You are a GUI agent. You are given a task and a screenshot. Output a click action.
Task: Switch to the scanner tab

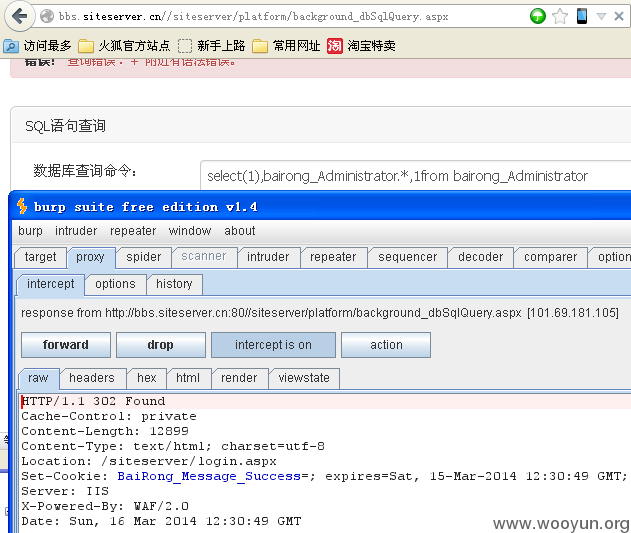tap(204, 256)
